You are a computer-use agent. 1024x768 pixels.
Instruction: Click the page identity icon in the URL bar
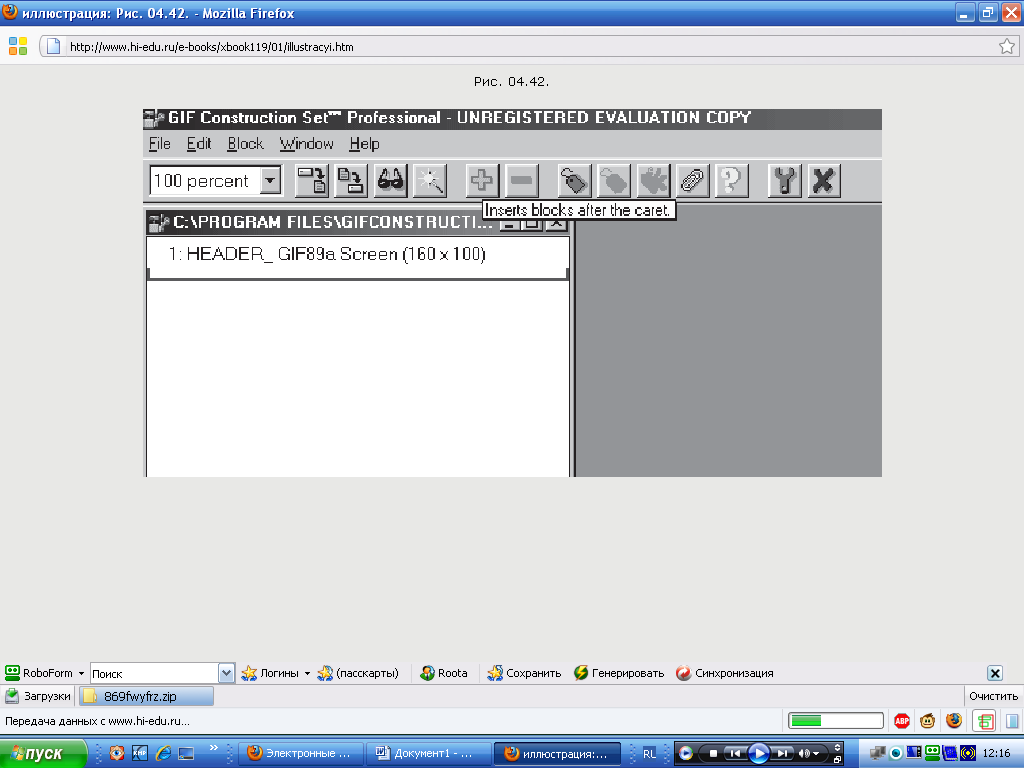[x=53, y=46]
